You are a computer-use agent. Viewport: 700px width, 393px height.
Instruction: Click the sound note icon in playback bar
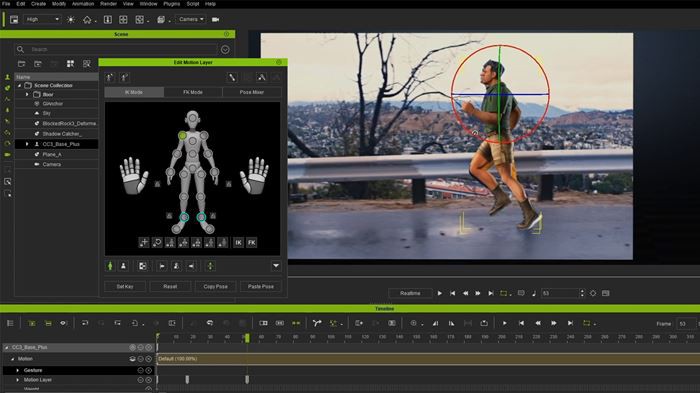coord(534,293)
